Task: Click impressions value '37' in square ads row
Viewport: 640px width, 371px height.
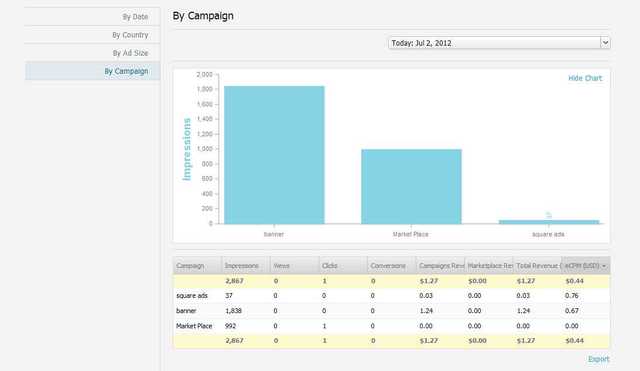Action: point(229,295)
